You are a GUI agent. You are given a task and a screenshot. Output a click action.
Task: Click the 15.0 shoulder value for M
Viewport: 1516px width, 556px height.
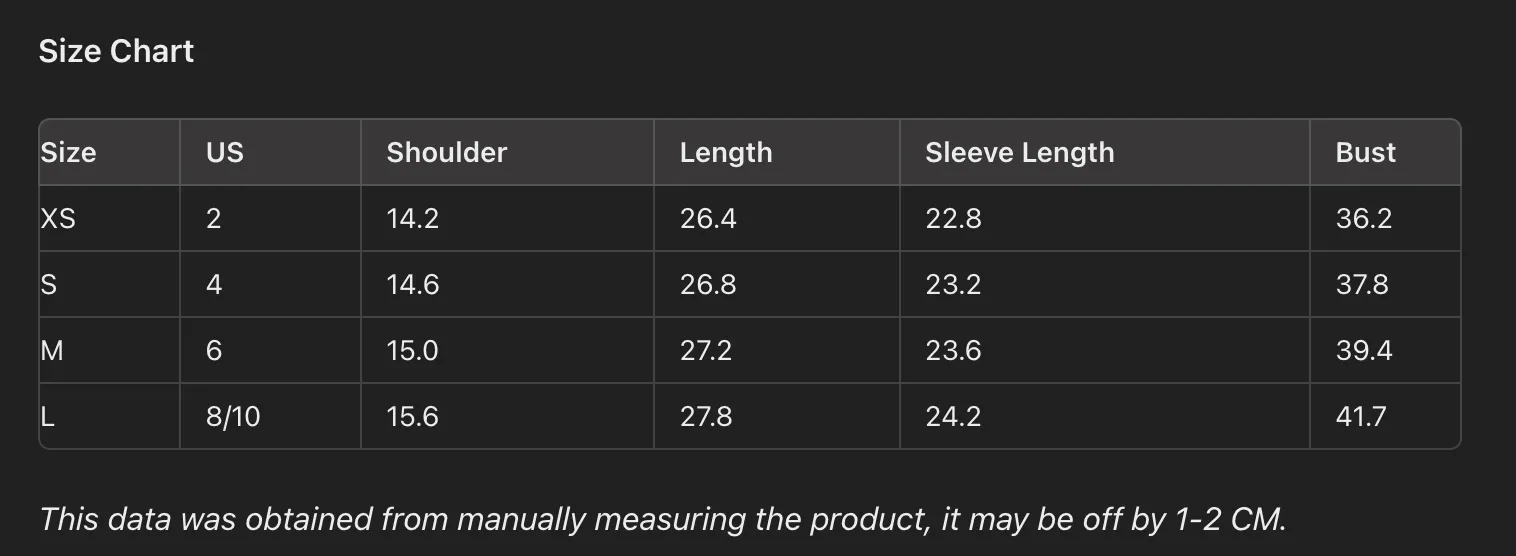pos(413,350)
